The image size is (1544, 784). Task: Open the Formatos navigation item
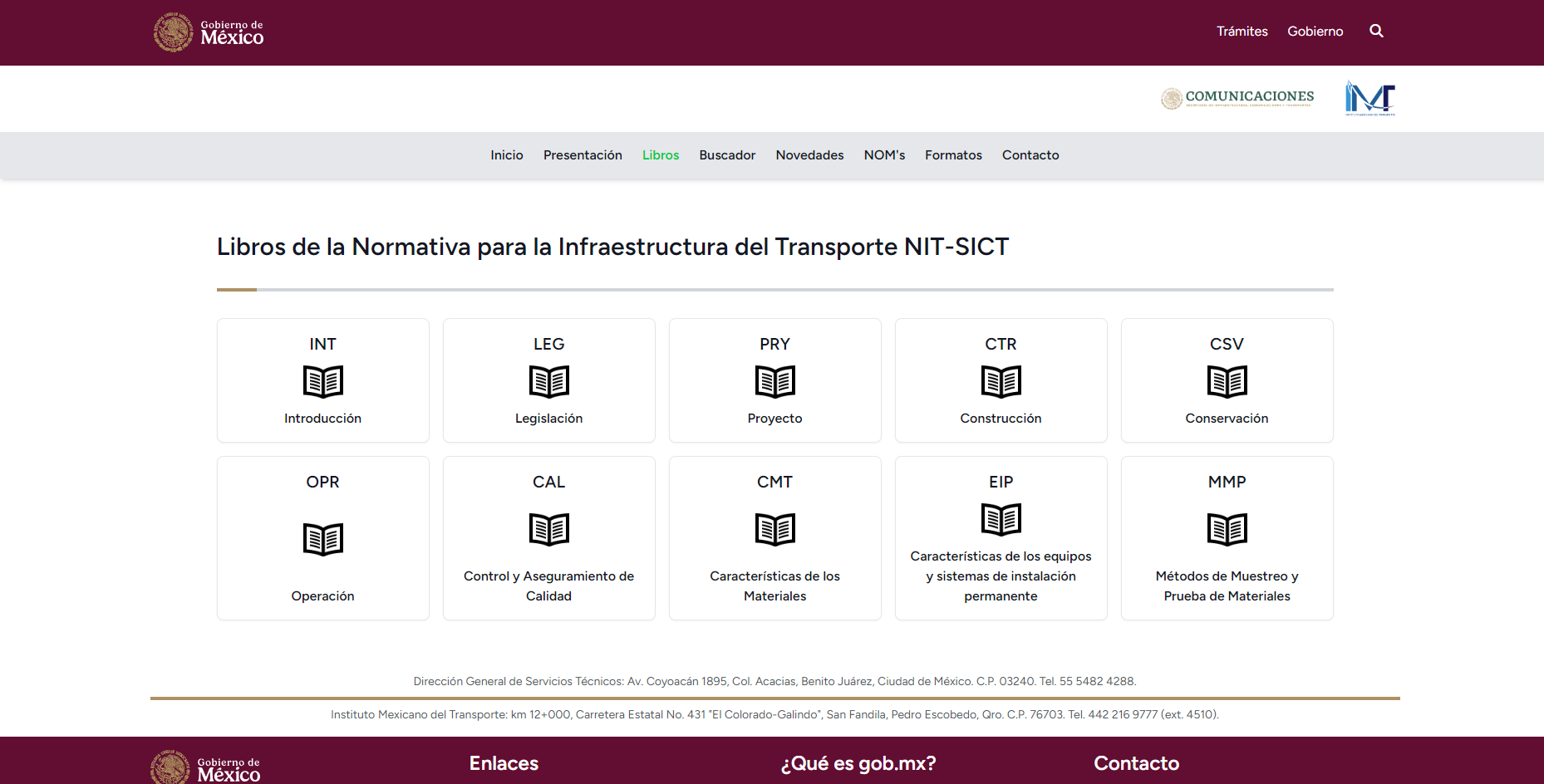[x=953, y=155]
